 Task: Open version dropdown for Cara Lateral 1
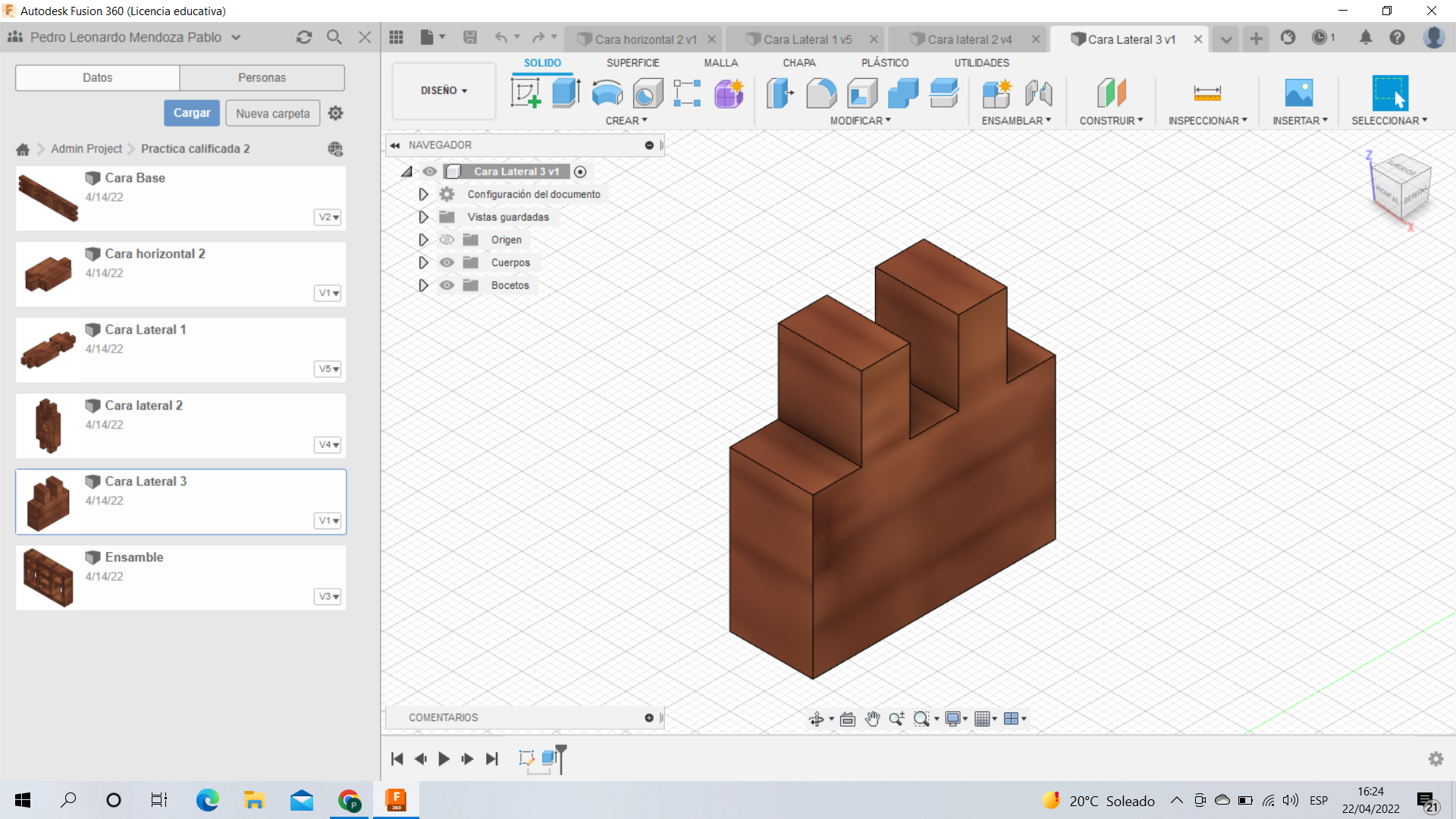click(x=328, y=369)
